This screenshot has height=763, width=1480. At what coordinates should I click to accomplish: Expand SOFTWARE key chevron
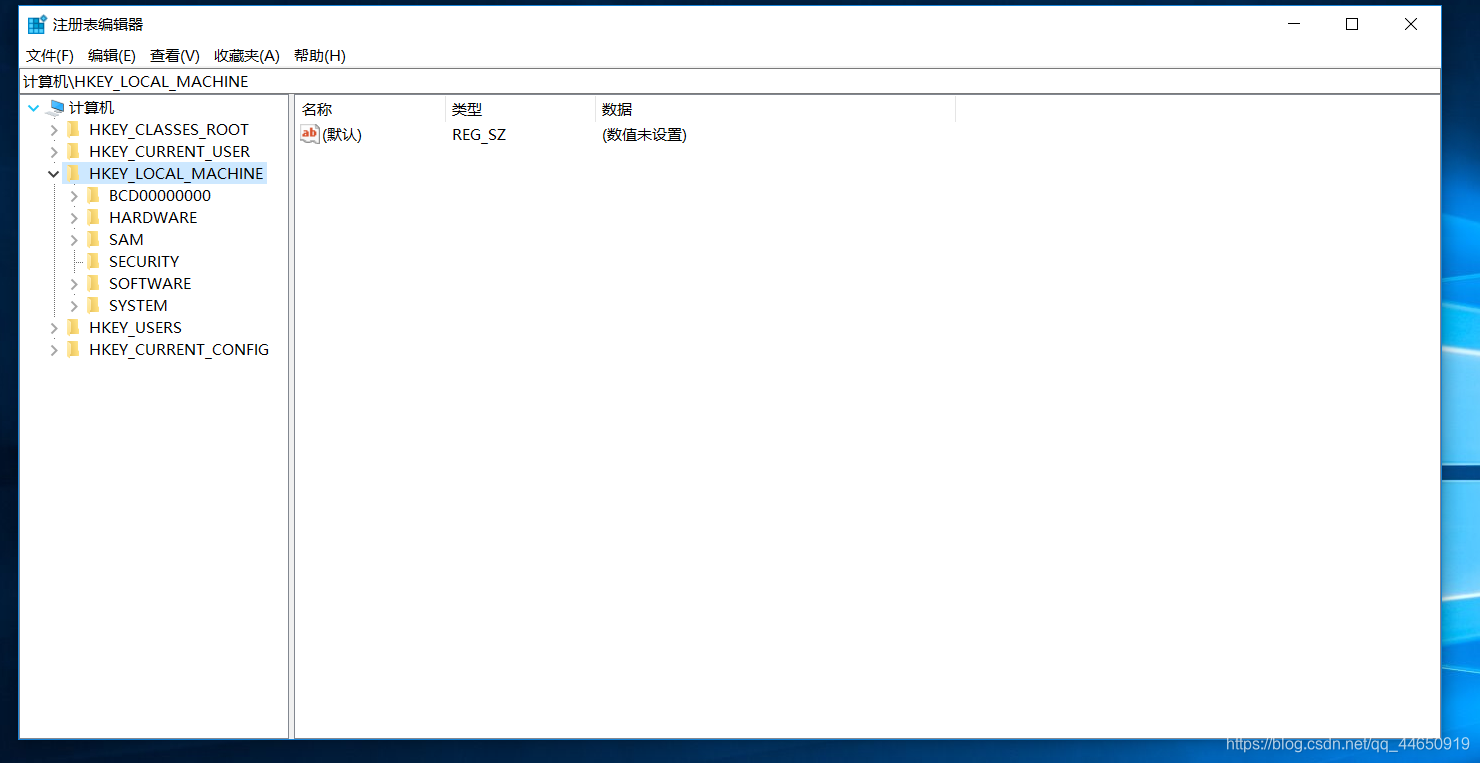click(x=74, y=284)
